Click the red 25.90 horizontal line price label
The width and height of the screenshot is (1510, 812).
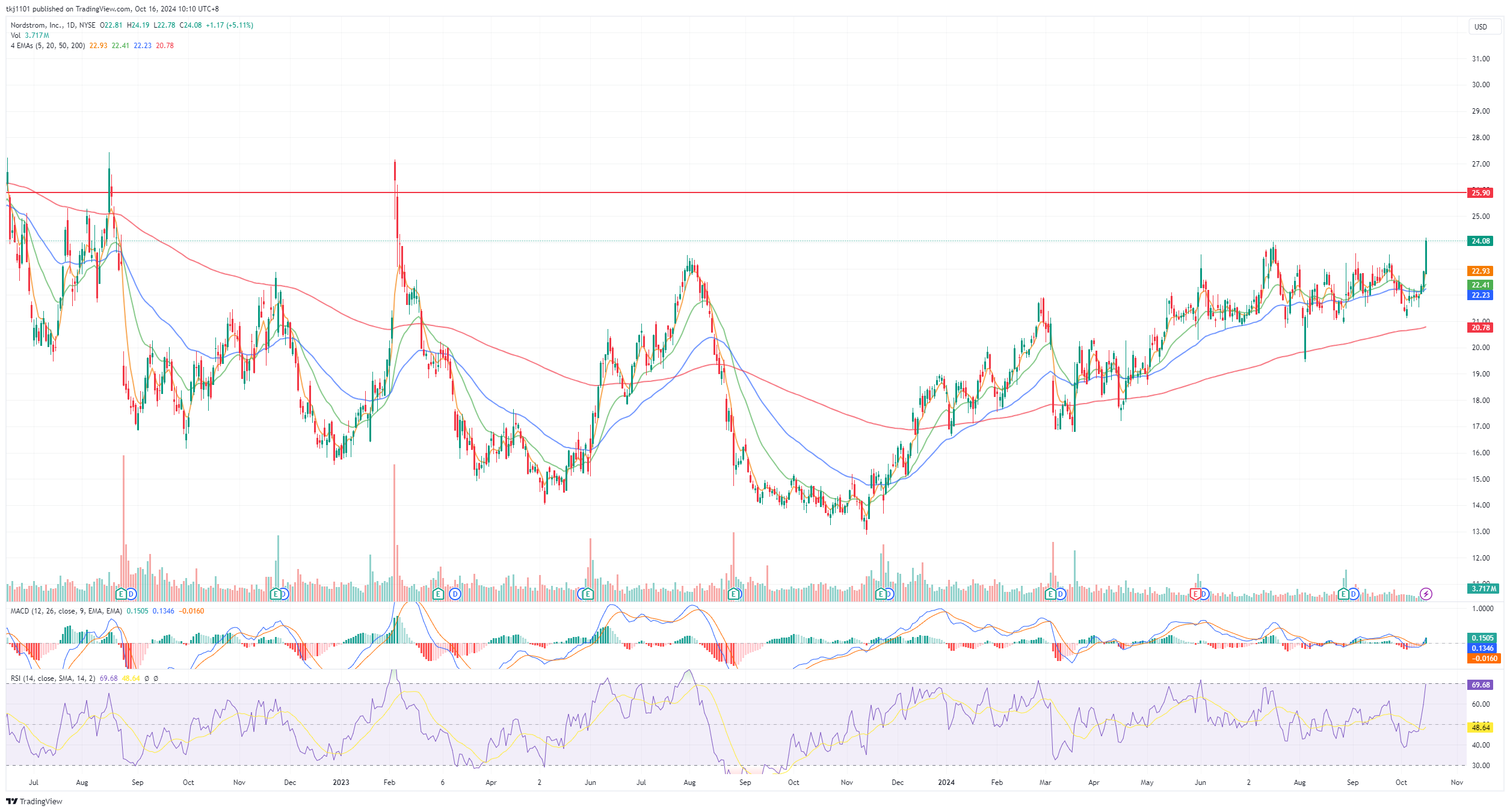point(1481,193)
